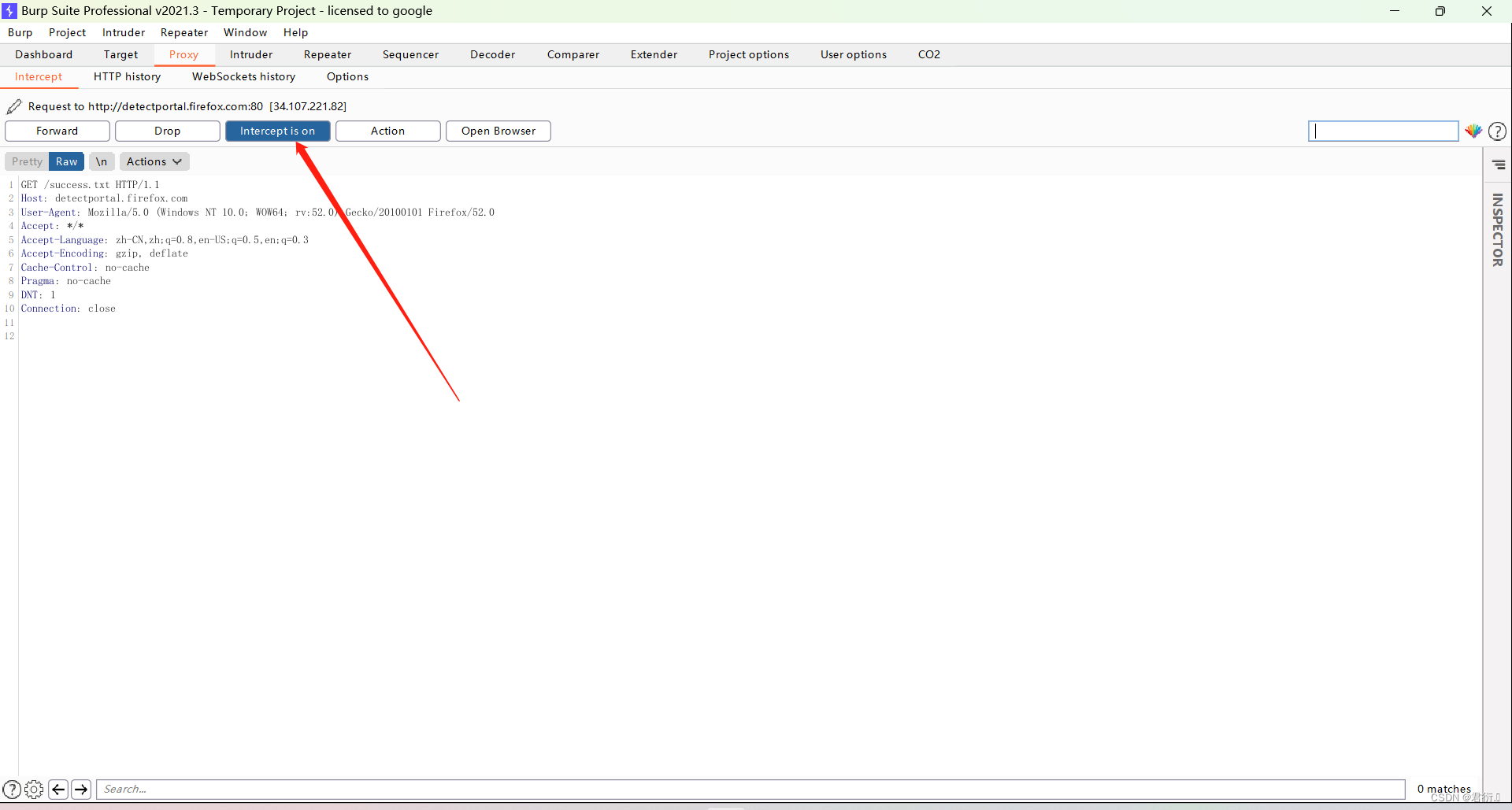
Task: Switch to the Pretty view
Action: (x=27, y=161)
